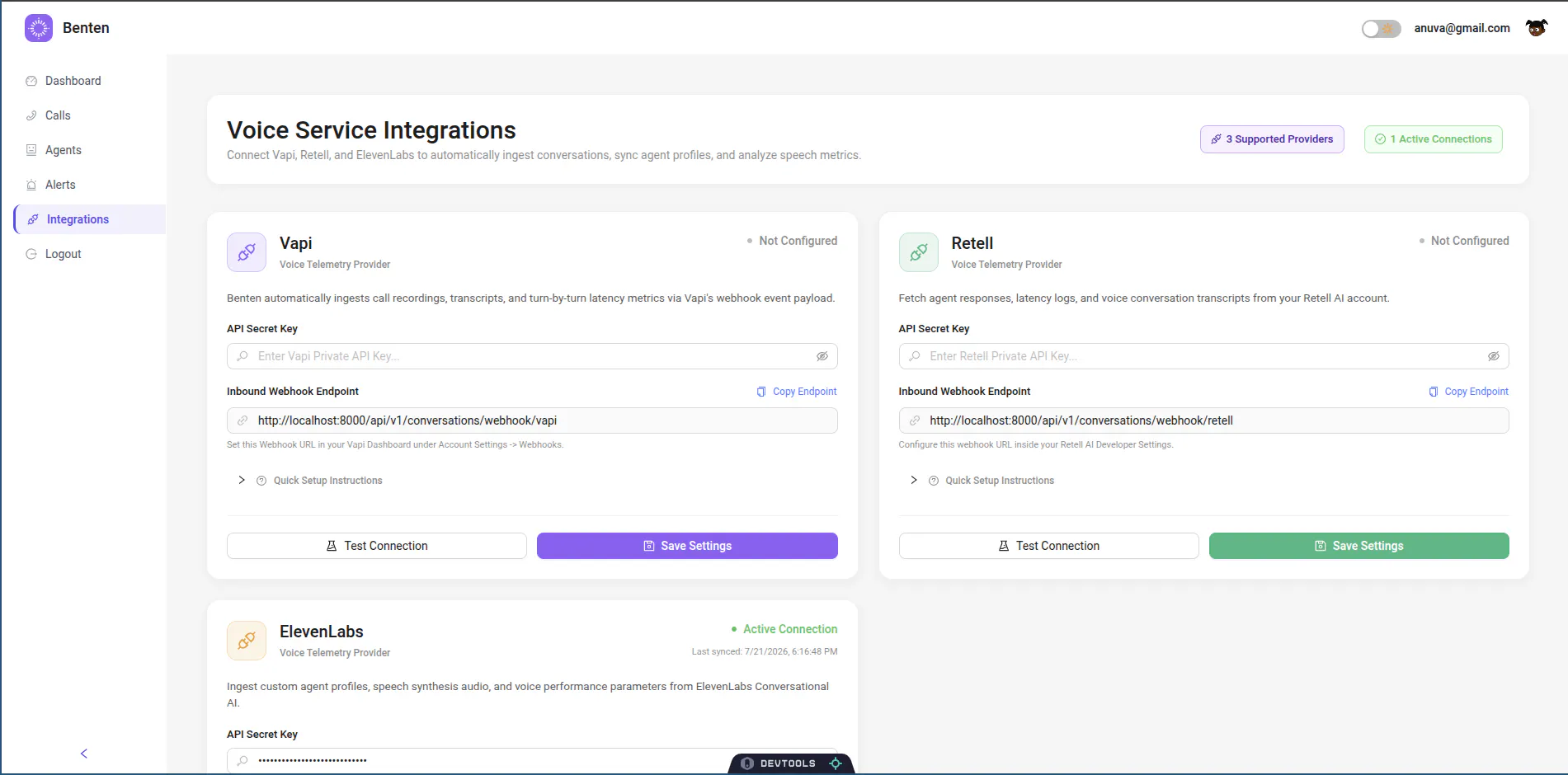Show the Retell API key via eye icon
The width and height of the screenshot is (1568, 775).
tap(1494, 356)
